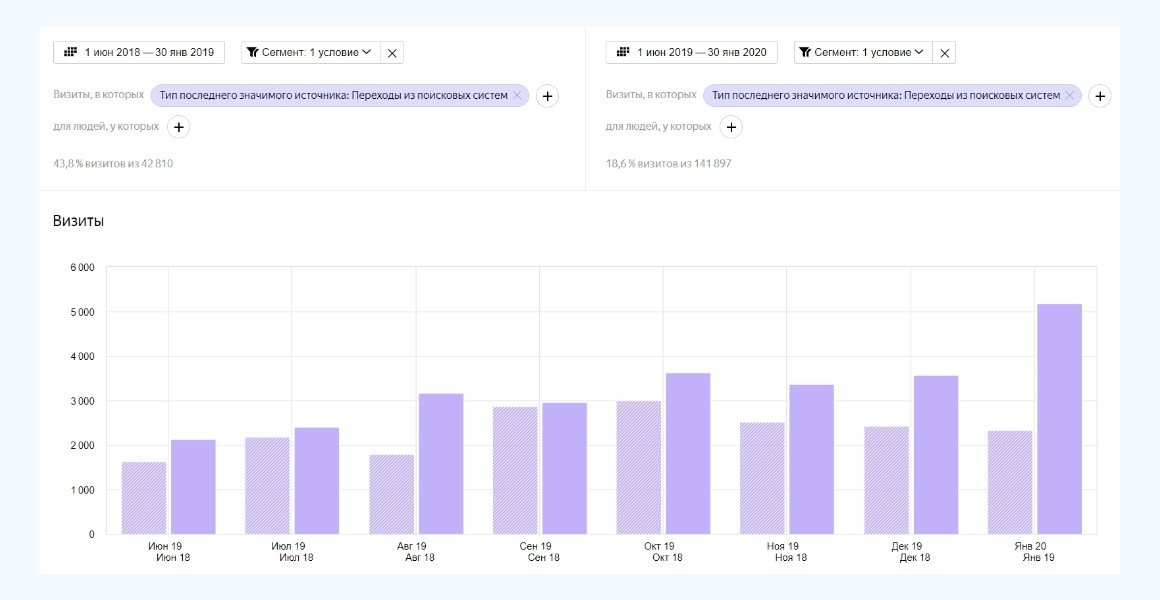Add a visit condition in the right panel
1160x600 pixels.
[x=1099, y=96]
